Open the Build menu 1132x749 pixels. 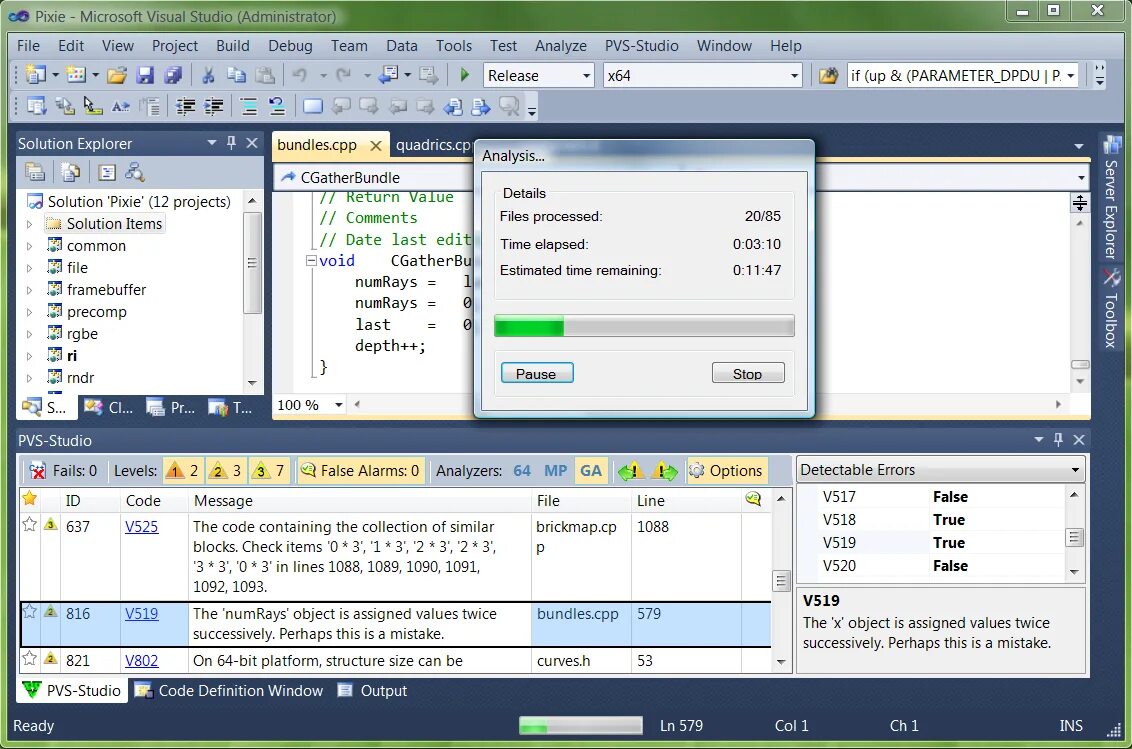point(232,46)
